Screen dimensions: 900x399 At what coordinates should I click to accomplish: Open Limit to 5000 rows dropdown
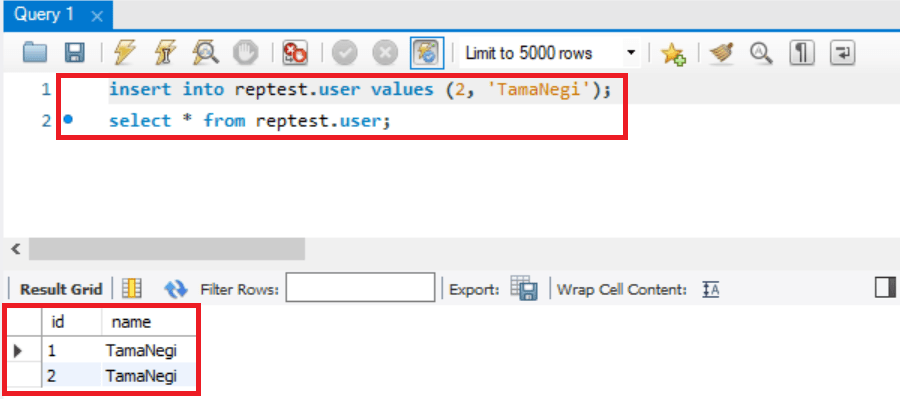click(x=550, y=53)
